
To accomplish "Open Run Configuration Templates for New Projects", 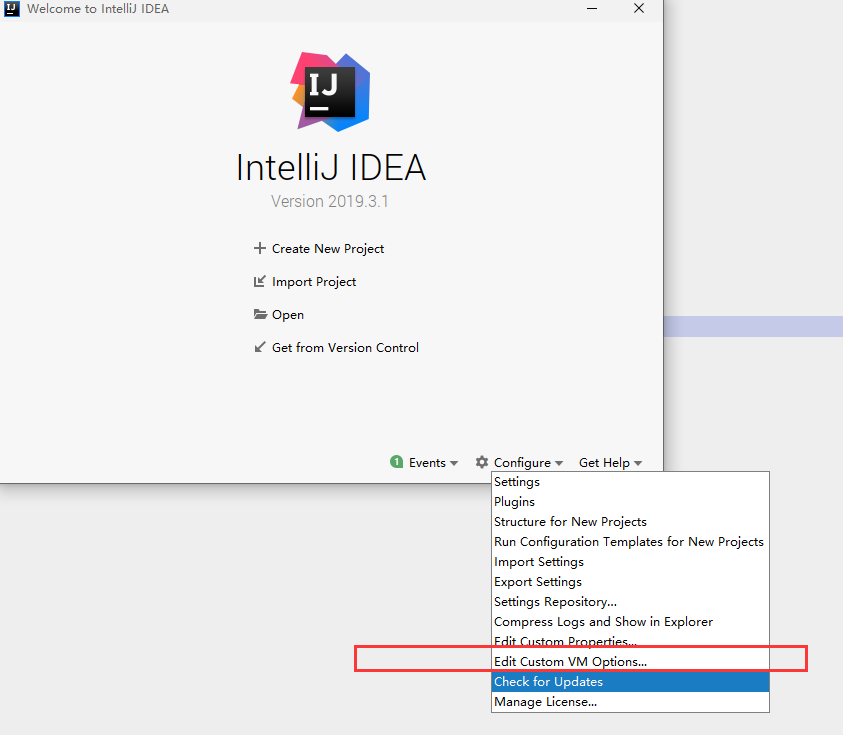I will 630,541.
